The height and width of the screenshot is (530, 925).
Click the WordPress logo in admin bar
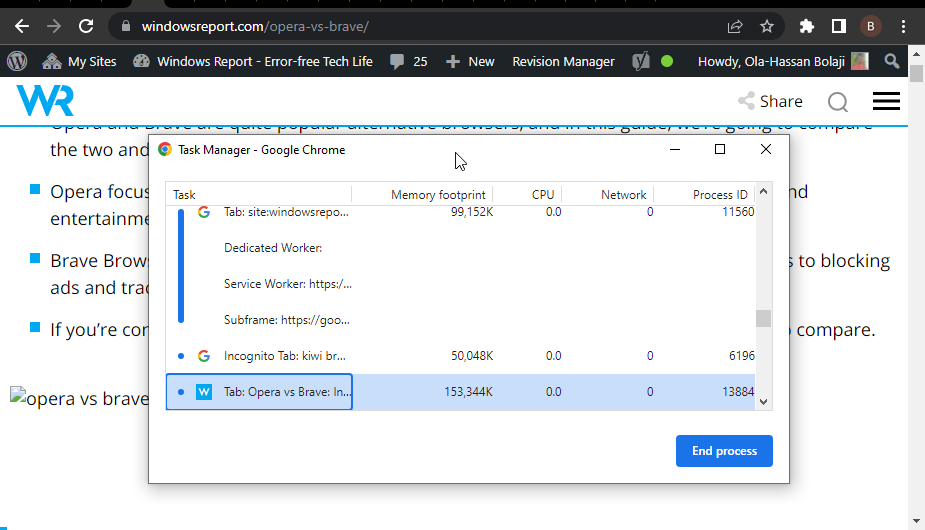pos(17,61)
